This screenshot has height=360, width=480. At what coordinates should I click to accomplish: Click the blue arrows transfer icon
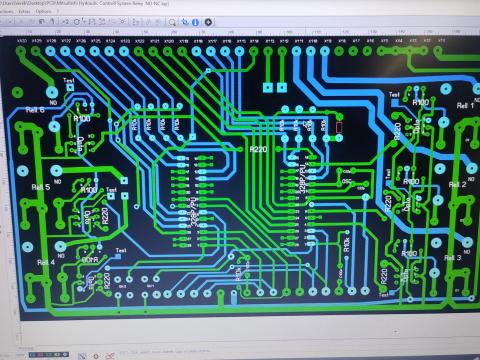tap(185, 22)
